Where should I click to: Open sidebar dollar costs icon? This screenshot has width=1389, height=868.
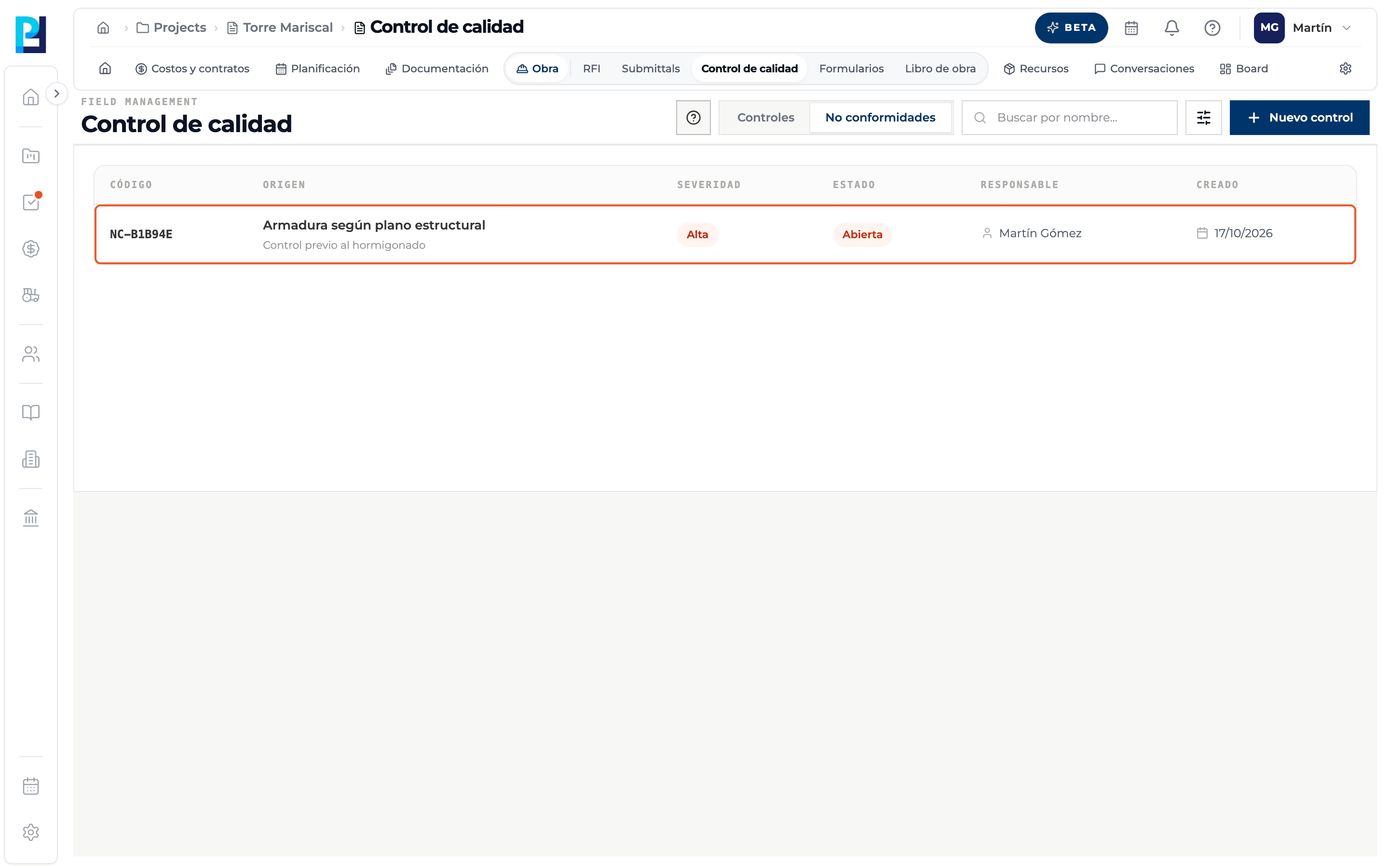31,248
